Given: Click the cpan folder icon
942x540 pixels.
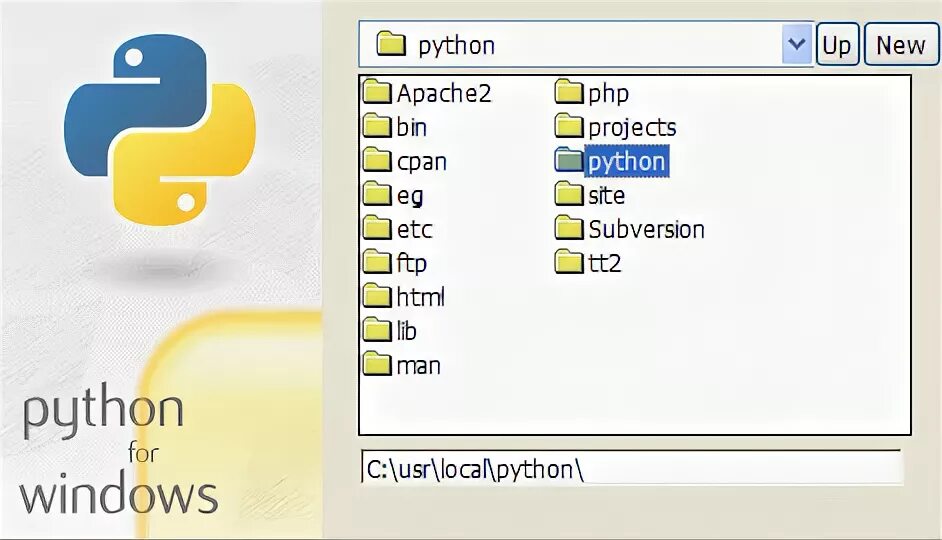Looking at the screenshot, I should pyautogui.click(x=377, y=160).
